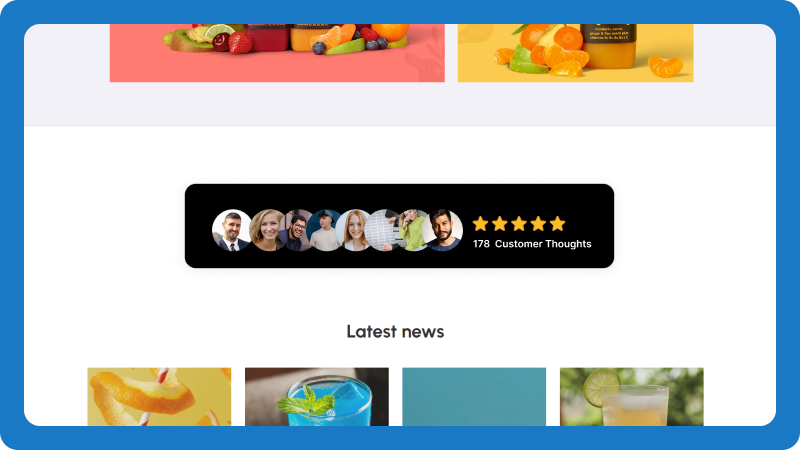Viewport: 800px width, 450px height.
Task: Click the first yellow rating star
Action: [480, 223]
